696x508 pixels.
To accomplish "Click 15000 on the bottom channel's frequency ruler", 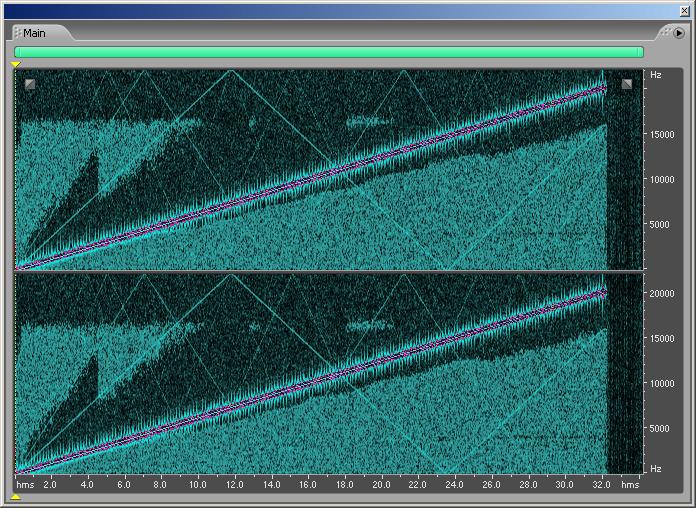I will (661, 338).
